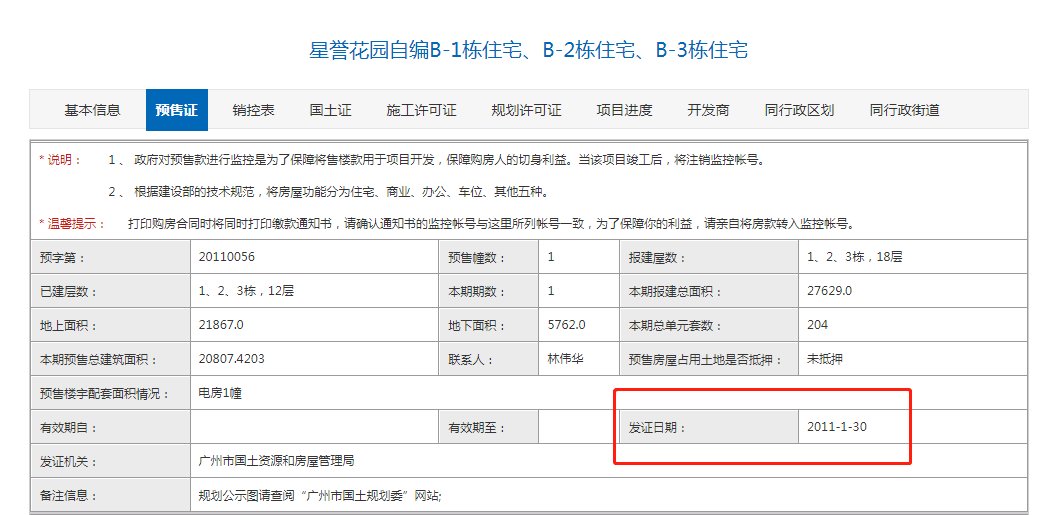The image size is (1048, 515).
Task: Switch to the 销控表 tab
Action: (x=253, y=110)
